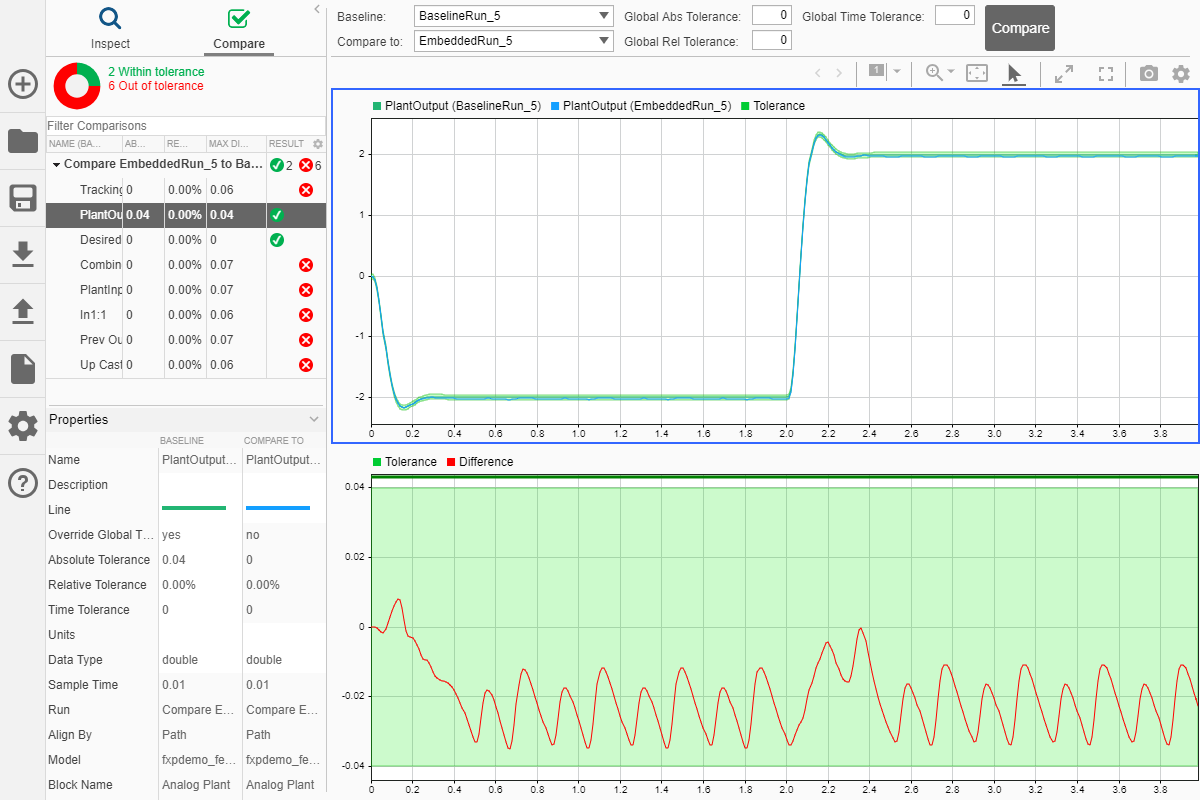Click the export data upload icon
The width and height of the screenshot is (1200, 800).
click(x=23, y=312)
